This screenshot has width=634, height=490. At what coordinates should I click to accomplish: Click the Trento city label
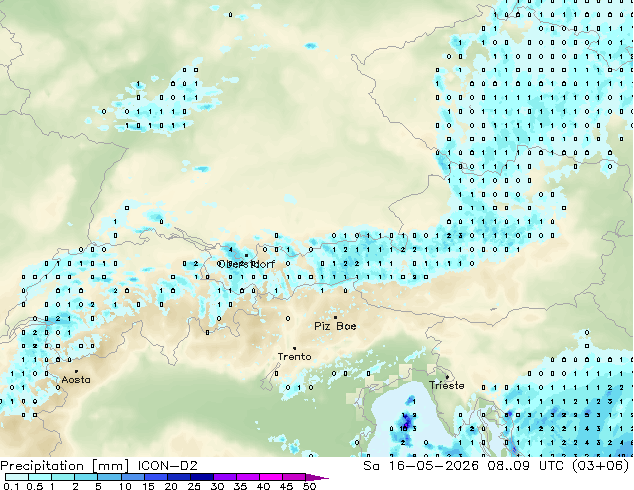pos(294,357)
